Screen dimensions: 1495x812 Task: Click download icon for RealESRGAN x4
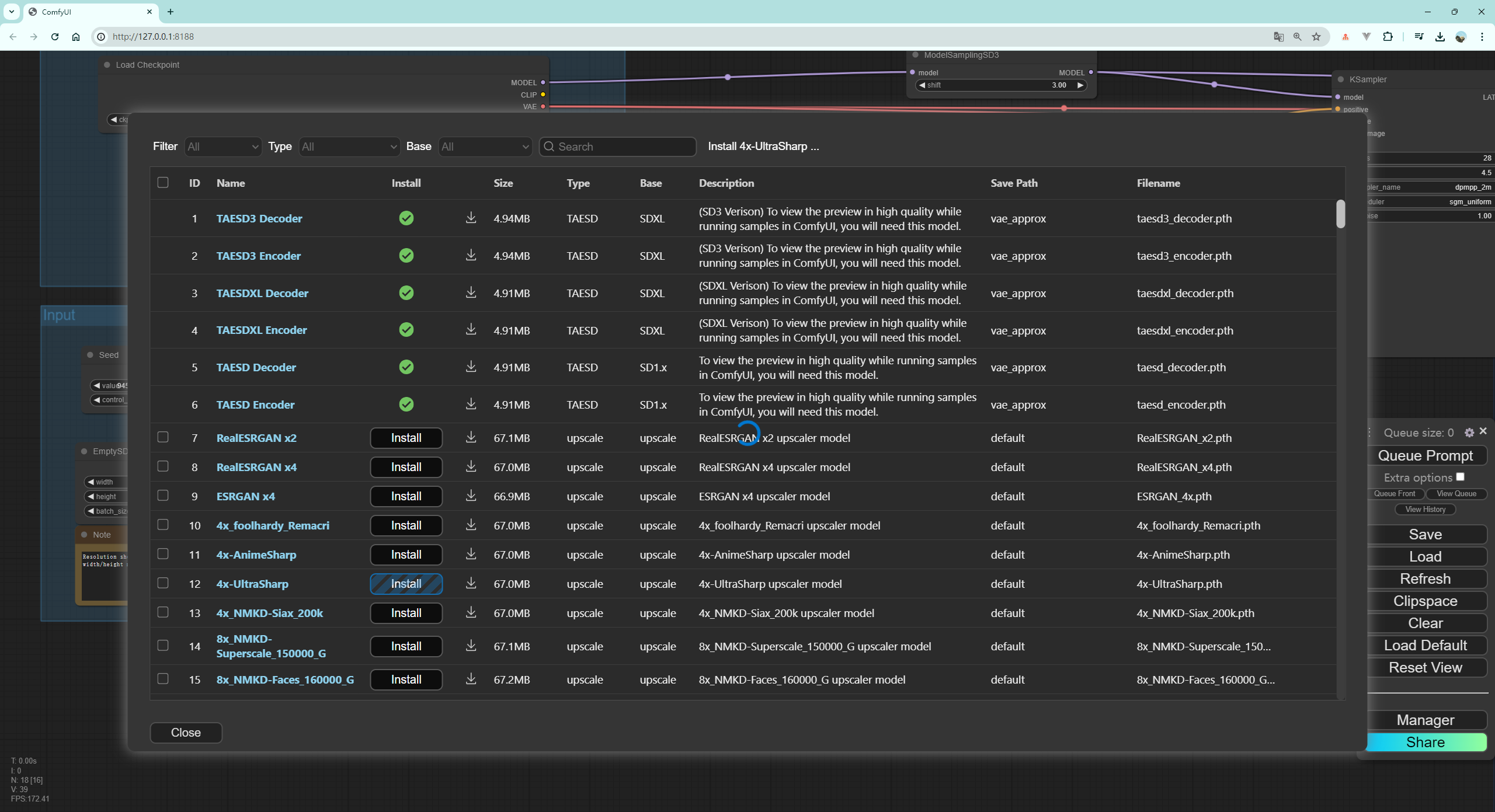click(471, 467)
